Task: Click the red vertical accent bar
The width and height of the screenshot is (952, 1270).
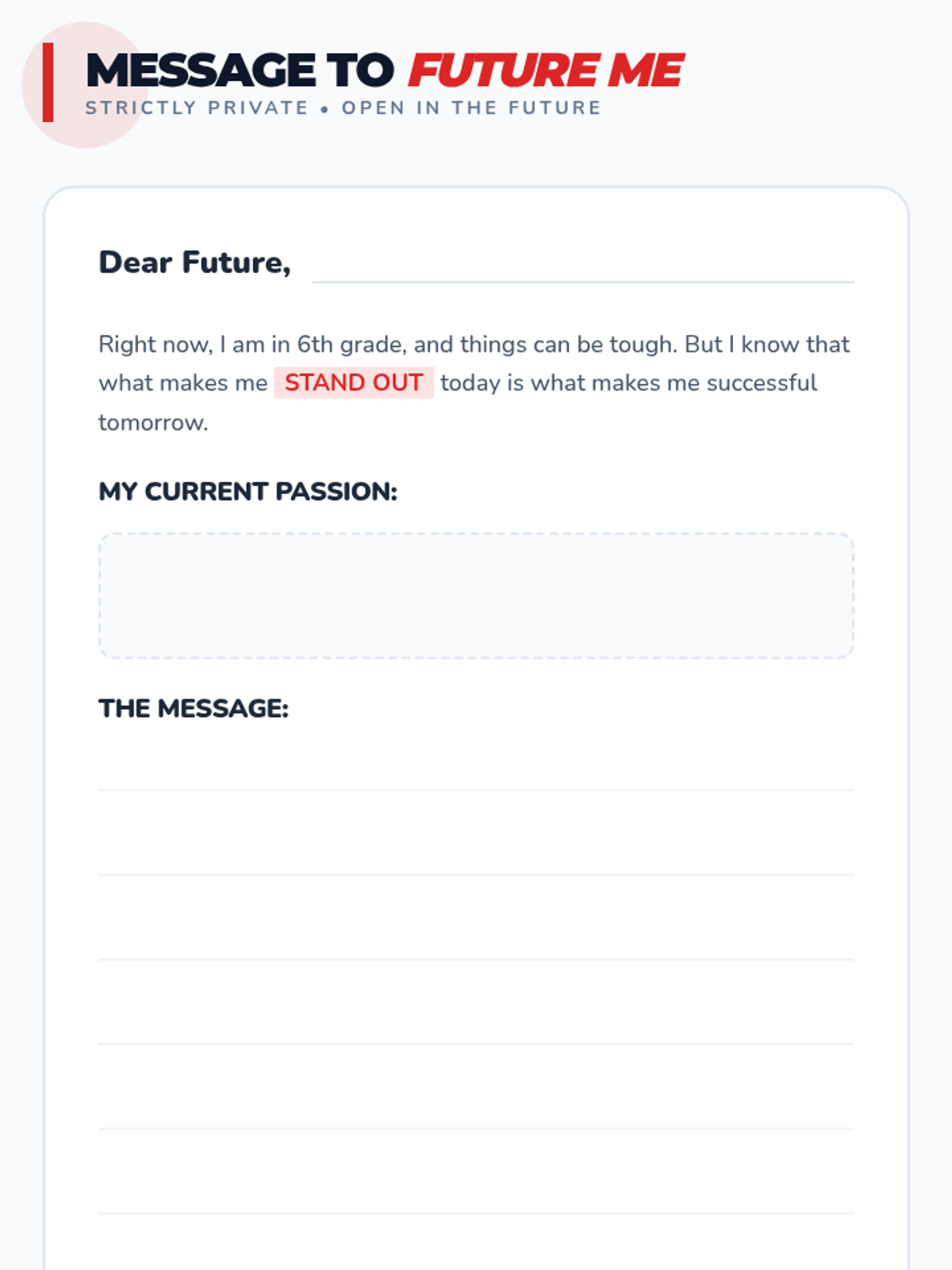Action: (48, 83)
